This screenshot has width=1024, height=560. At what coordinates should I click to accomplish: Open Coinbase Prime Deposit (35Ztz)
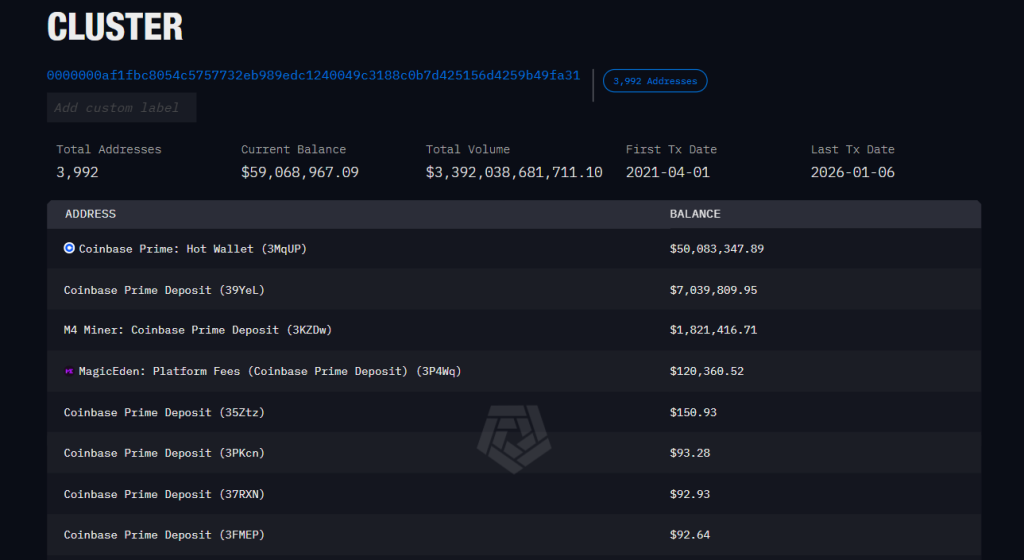pyautogui.click(x=164, y=412)
